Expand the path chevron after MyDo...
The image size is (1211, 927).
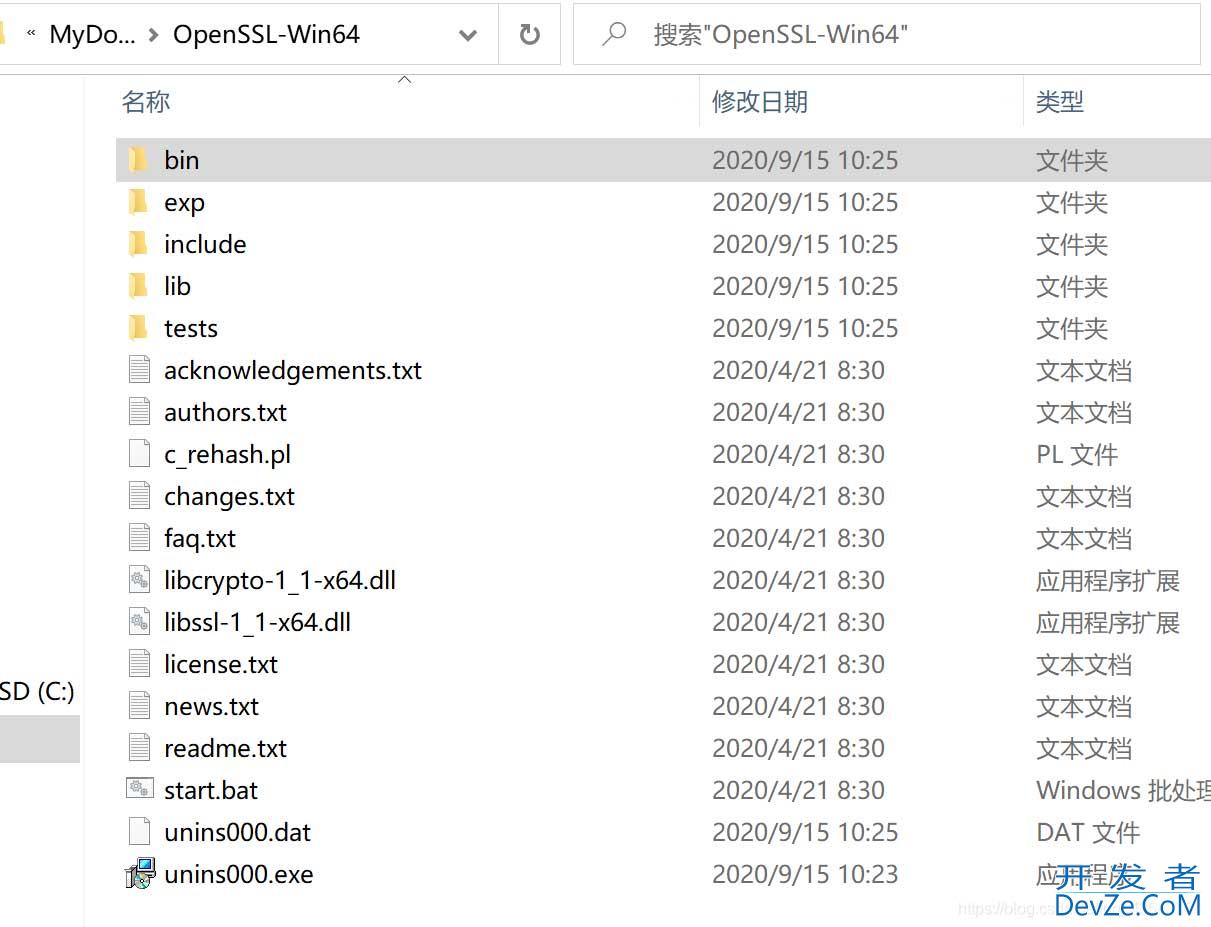(153, 35)
